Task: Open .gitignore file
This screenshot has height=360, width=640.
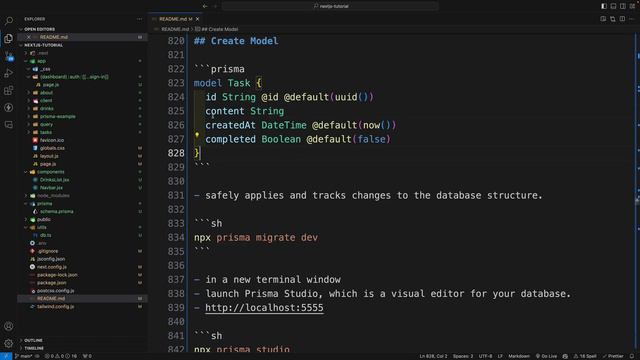Action: click(47, 251)
